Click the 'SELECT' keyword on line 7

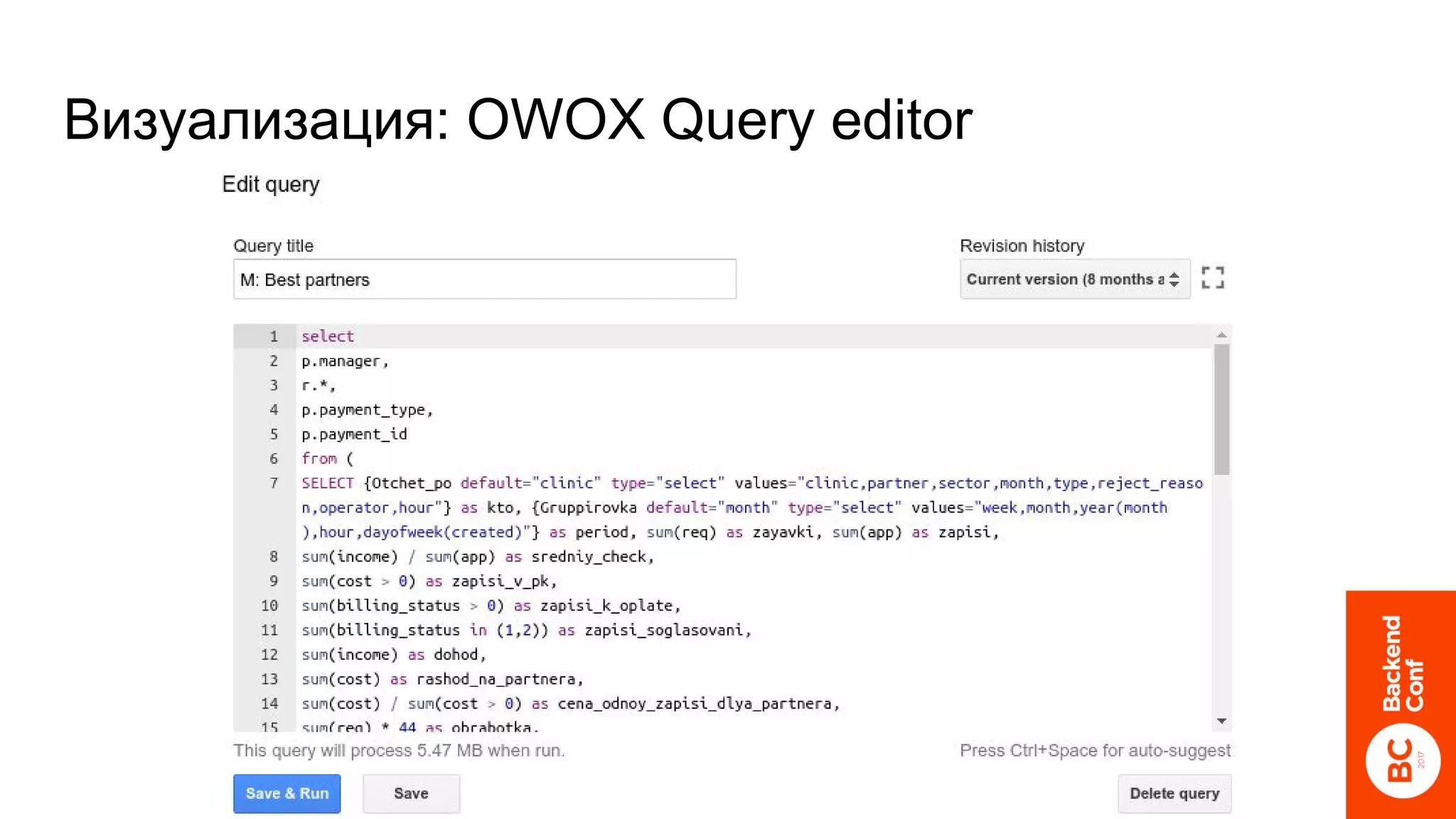[x=327, y=483]
